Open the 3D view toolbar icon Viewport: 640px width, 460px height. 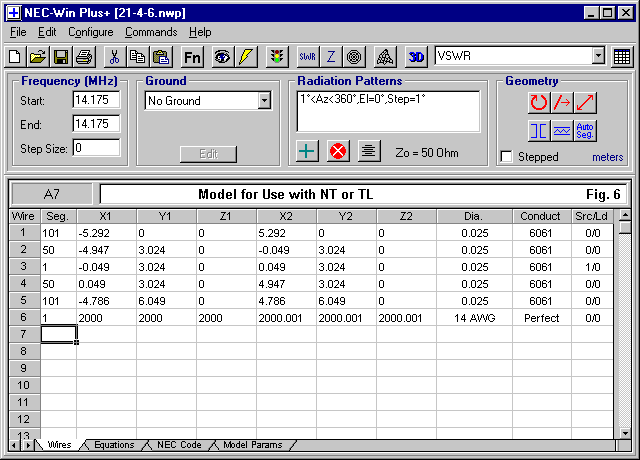tap(417, 56)
